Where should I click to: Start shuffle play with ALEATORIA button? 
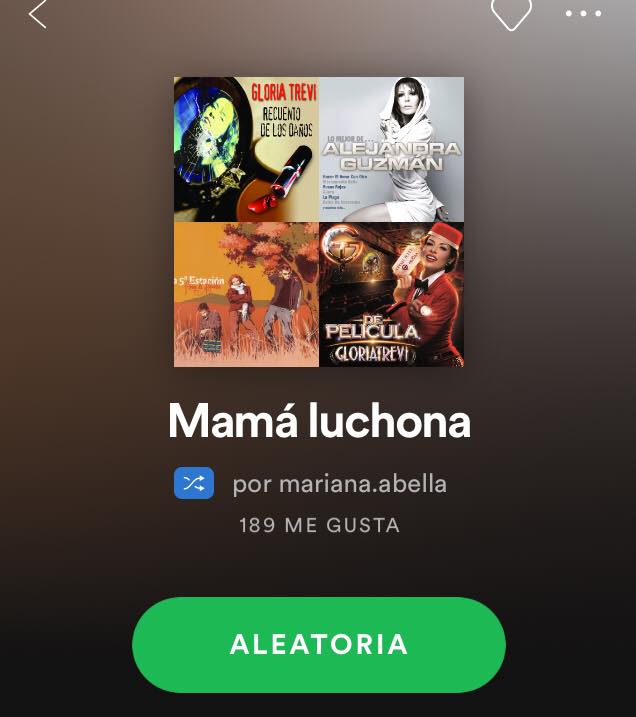[319, 644]
